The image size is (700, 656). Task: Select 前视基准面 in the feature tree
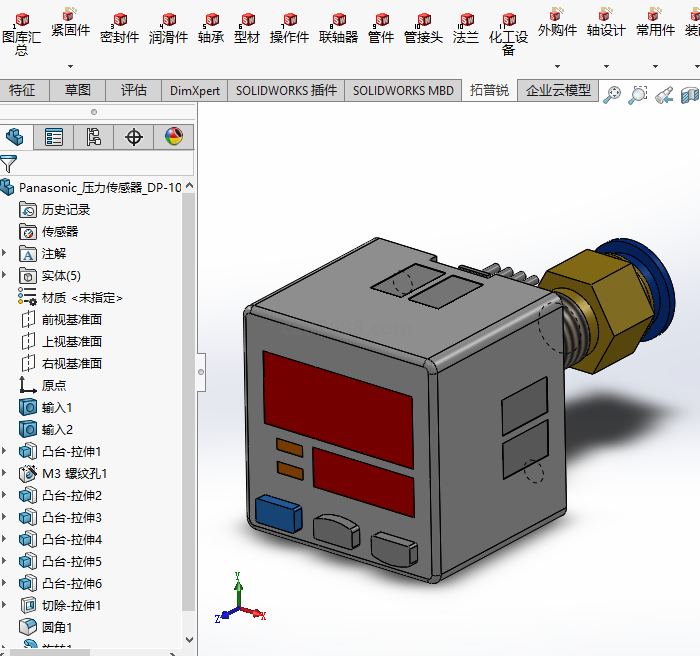click(x=71, y=320)
